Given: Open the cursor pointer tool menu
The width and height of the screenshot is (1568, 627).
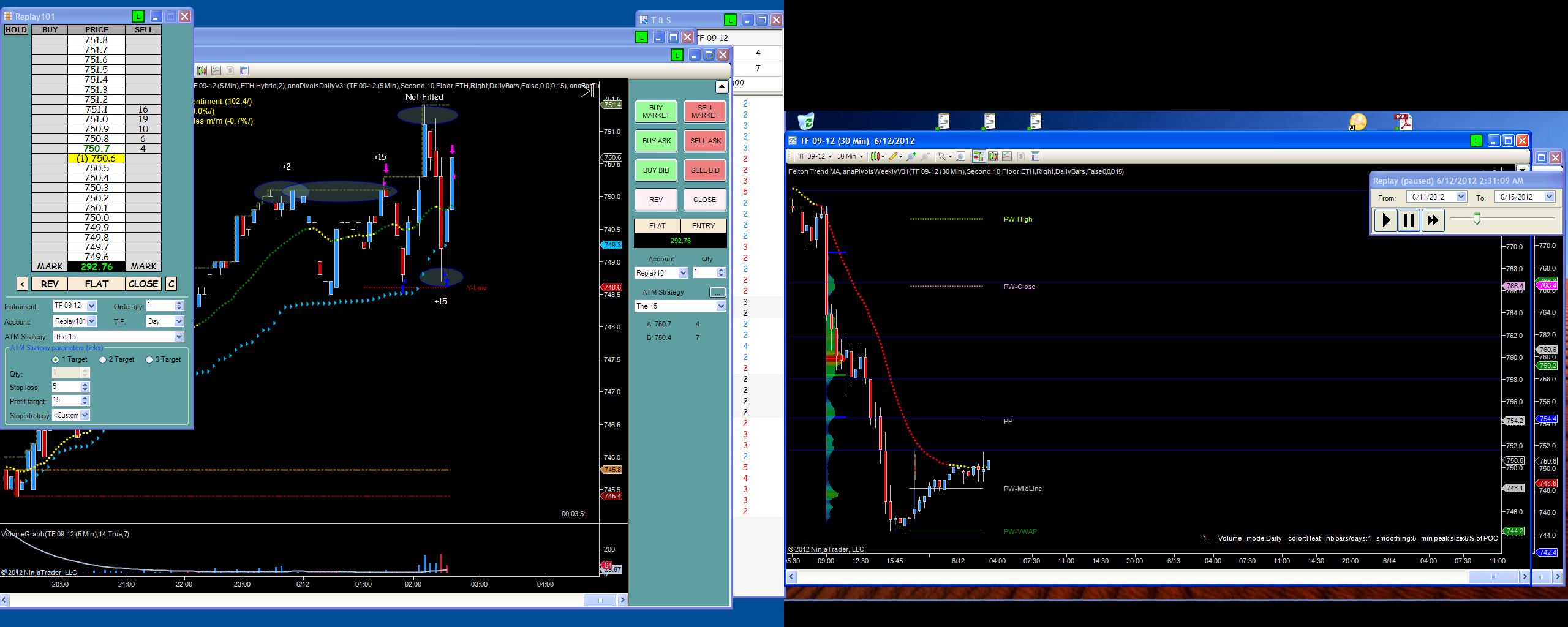Looking at the screenshot, I should click(x=945, y=156).
